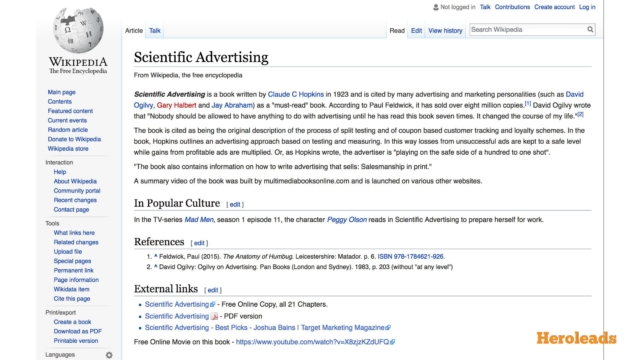Screen dimensions: 640x360
Task: Open Contents in sidebar
Action: point(60,102)
